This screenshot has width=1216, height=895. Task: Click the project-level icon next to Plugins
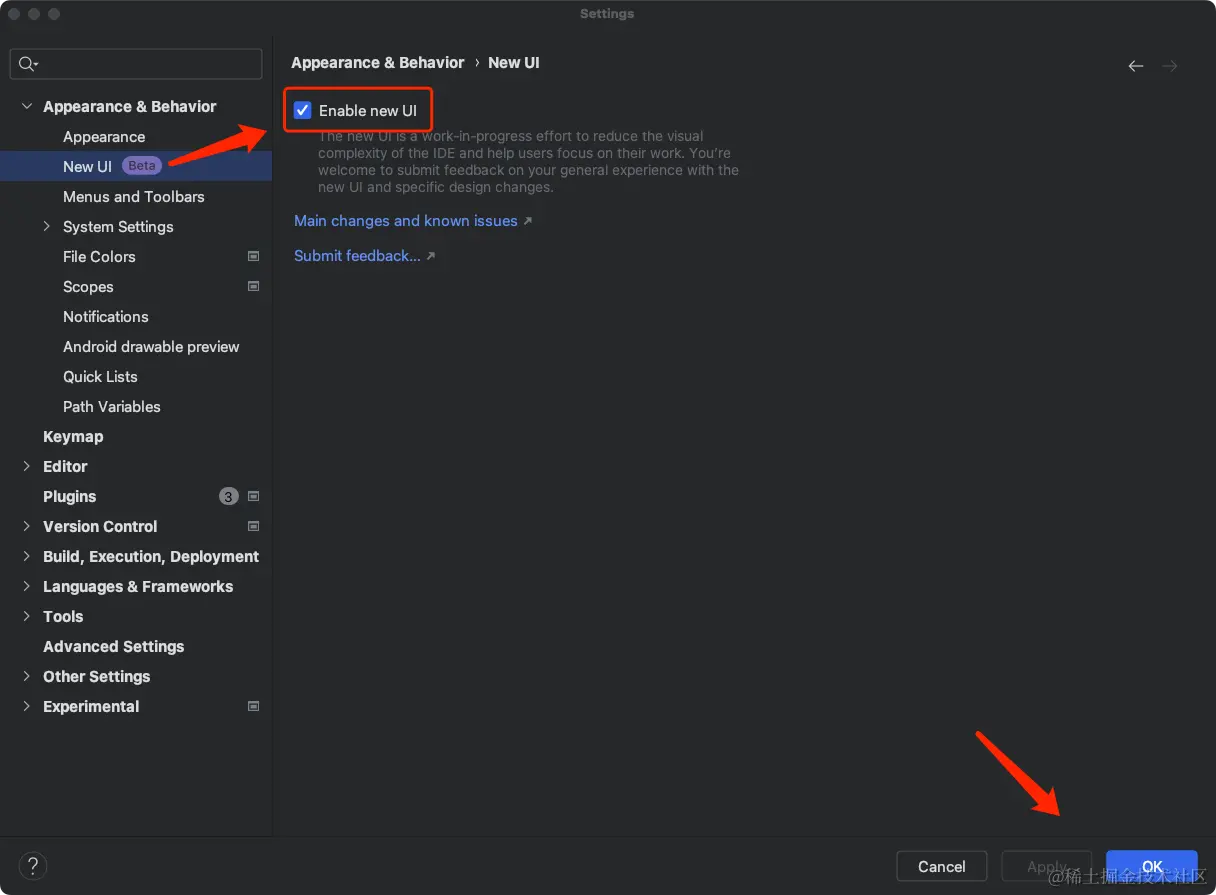point(254,497)
